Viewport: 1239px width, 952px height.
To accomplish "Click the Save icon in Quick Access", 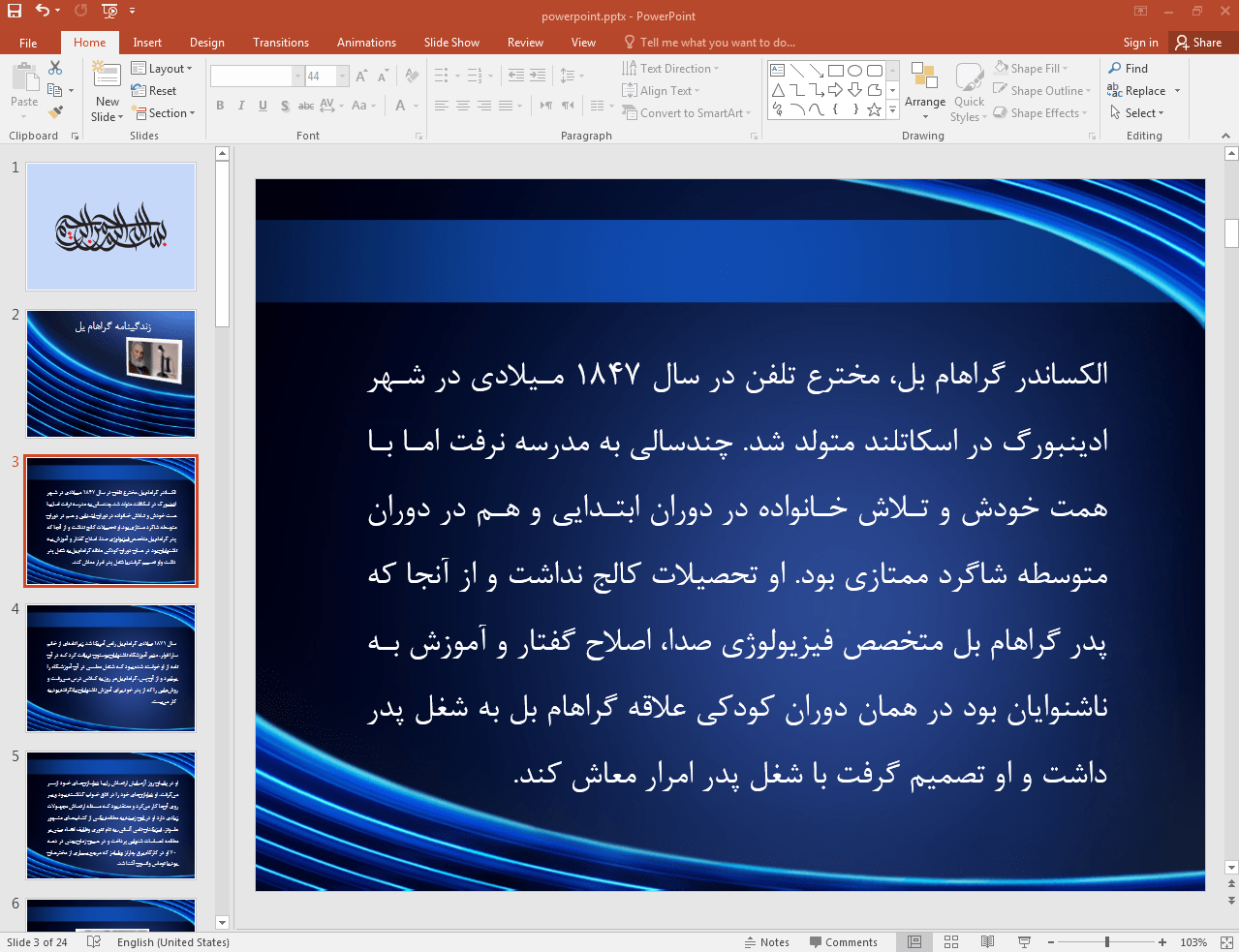I will click(14, 11).
